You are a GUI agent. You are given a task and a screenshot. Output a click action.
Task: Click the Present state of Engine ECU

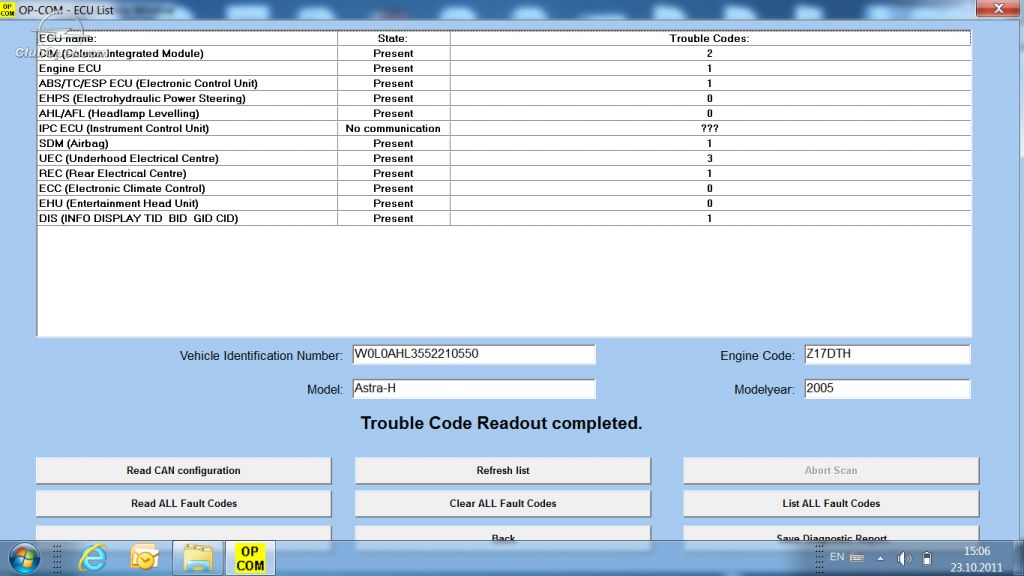pos(393,69)
